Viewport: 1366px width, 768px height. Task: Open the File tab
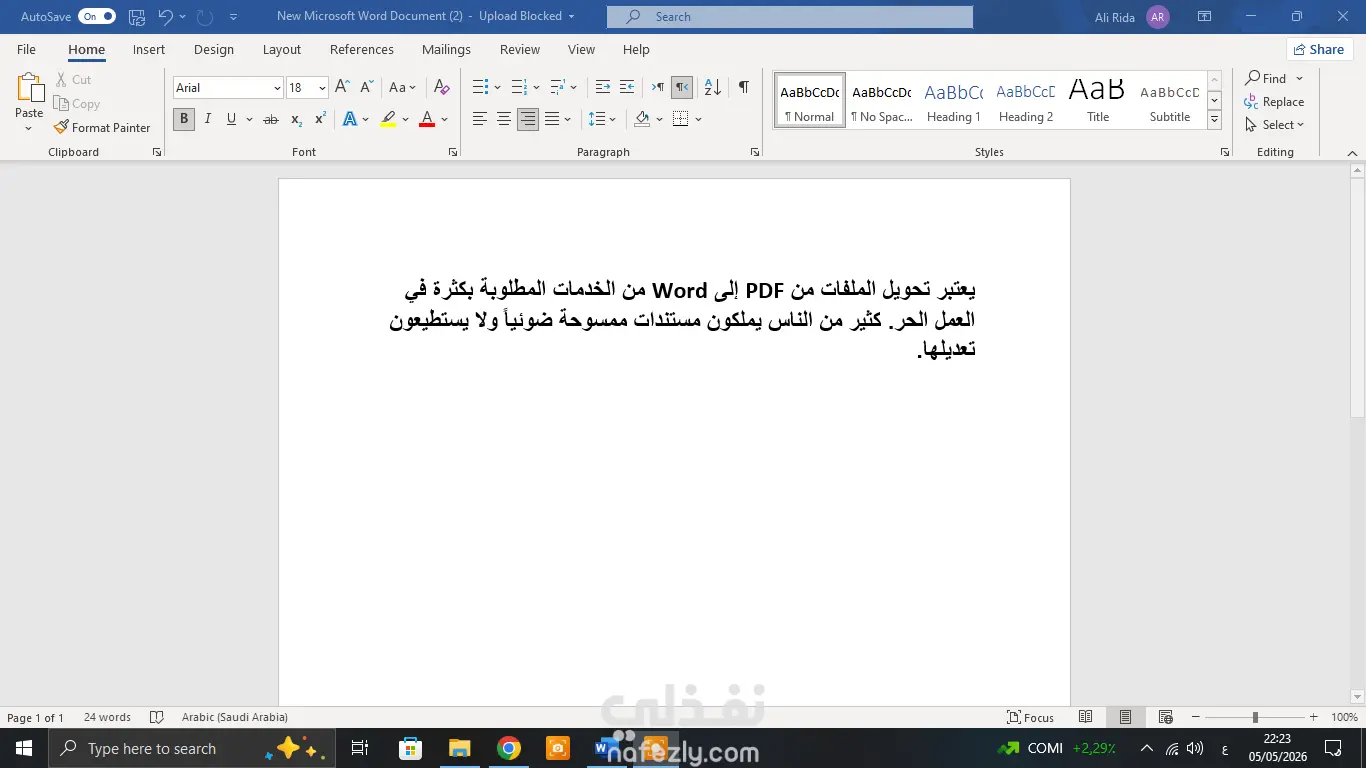(26, 49)
